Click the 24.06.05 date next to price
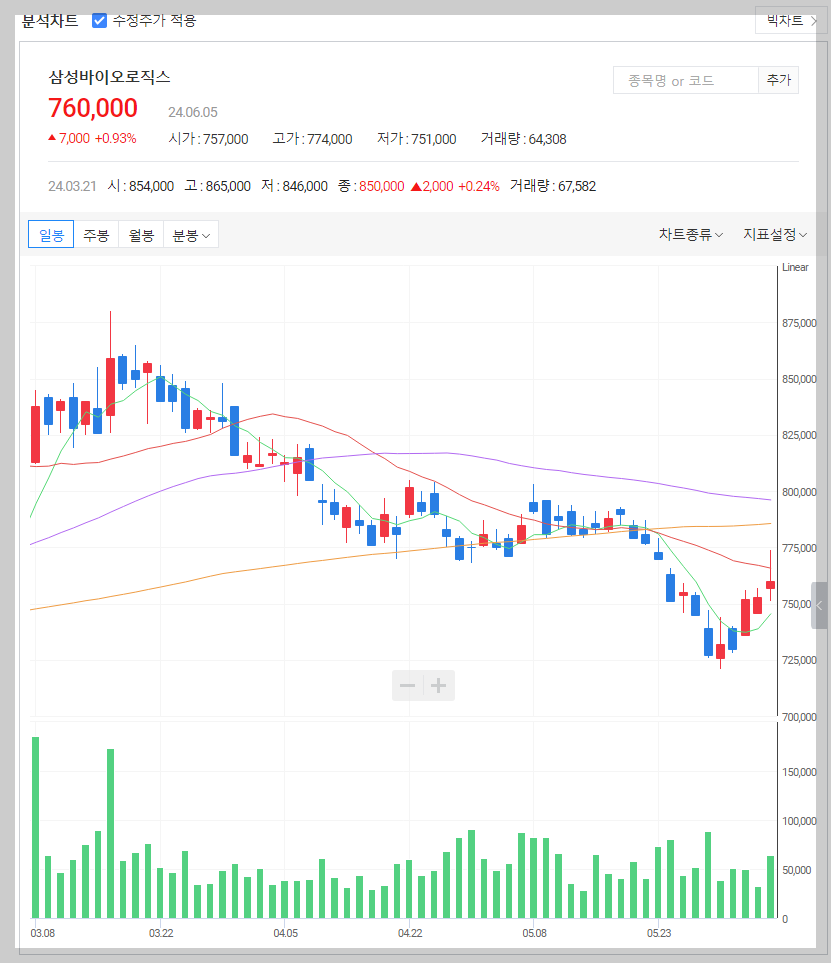This screenshot has height=963, width=831. [193, 112]
